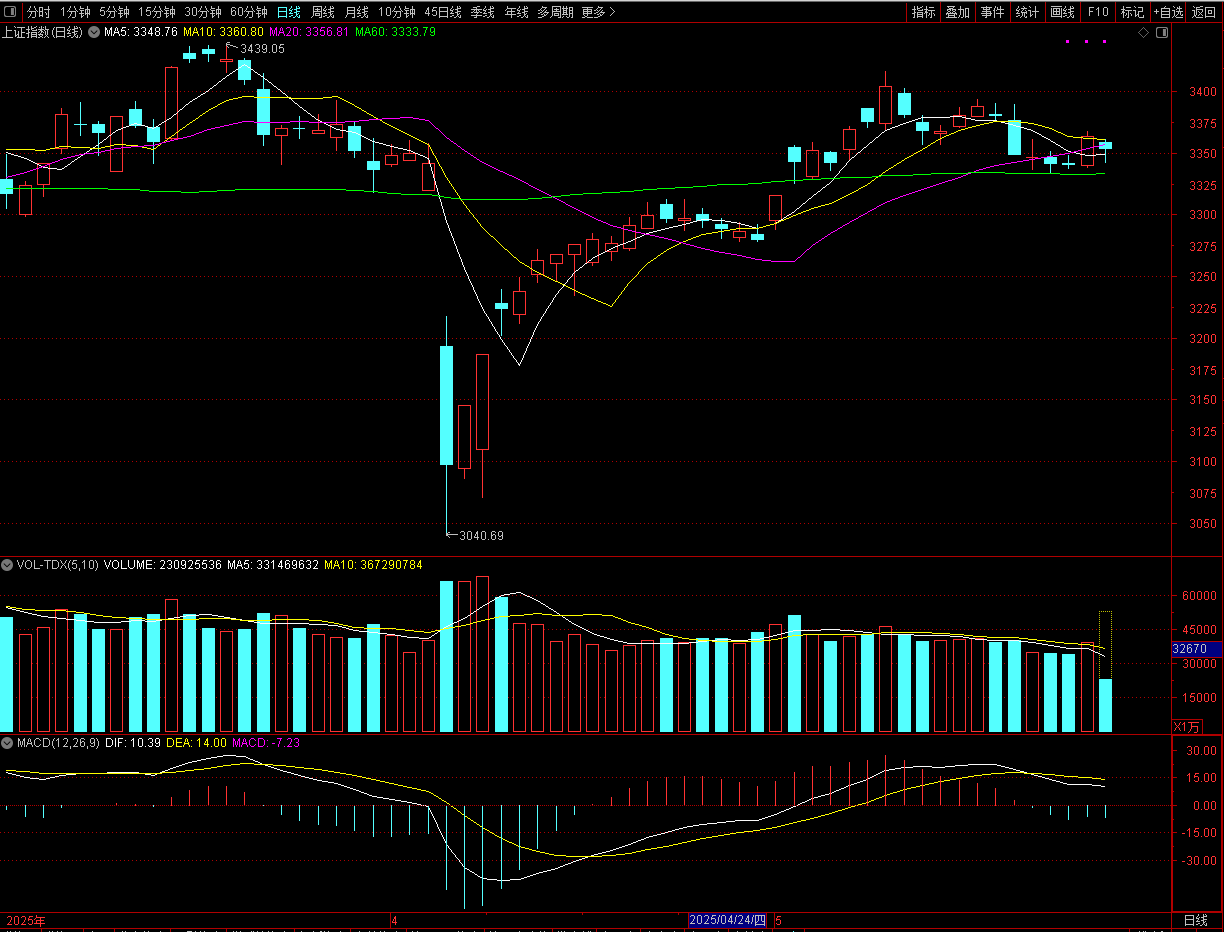
Task: Expand the VOL-TDX indicator dropdown arrow
Action: (x=8, y=565)
